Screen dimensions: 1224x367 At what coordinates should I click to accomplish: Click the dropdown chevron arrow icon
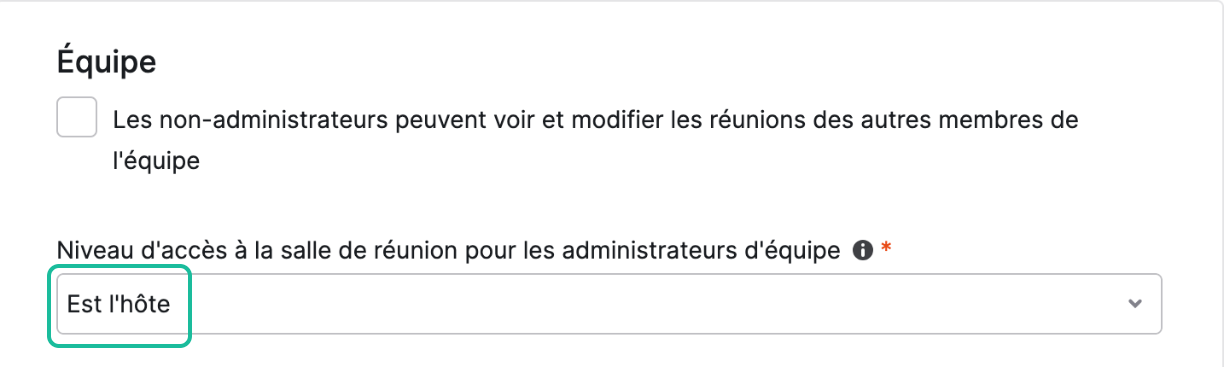point(1134,303)
